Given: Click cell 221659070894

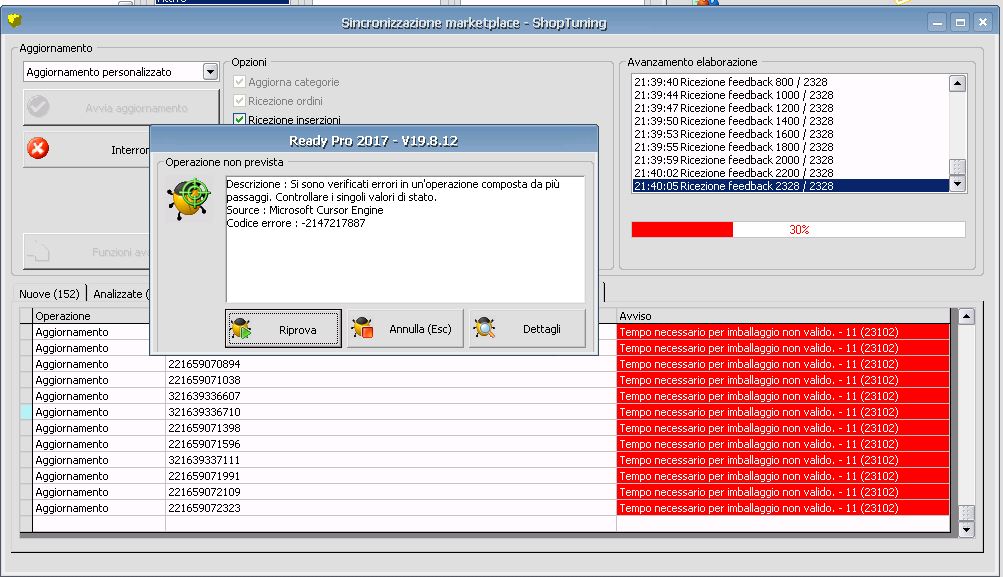Looking at the screenshot, I should coord(391,364).
